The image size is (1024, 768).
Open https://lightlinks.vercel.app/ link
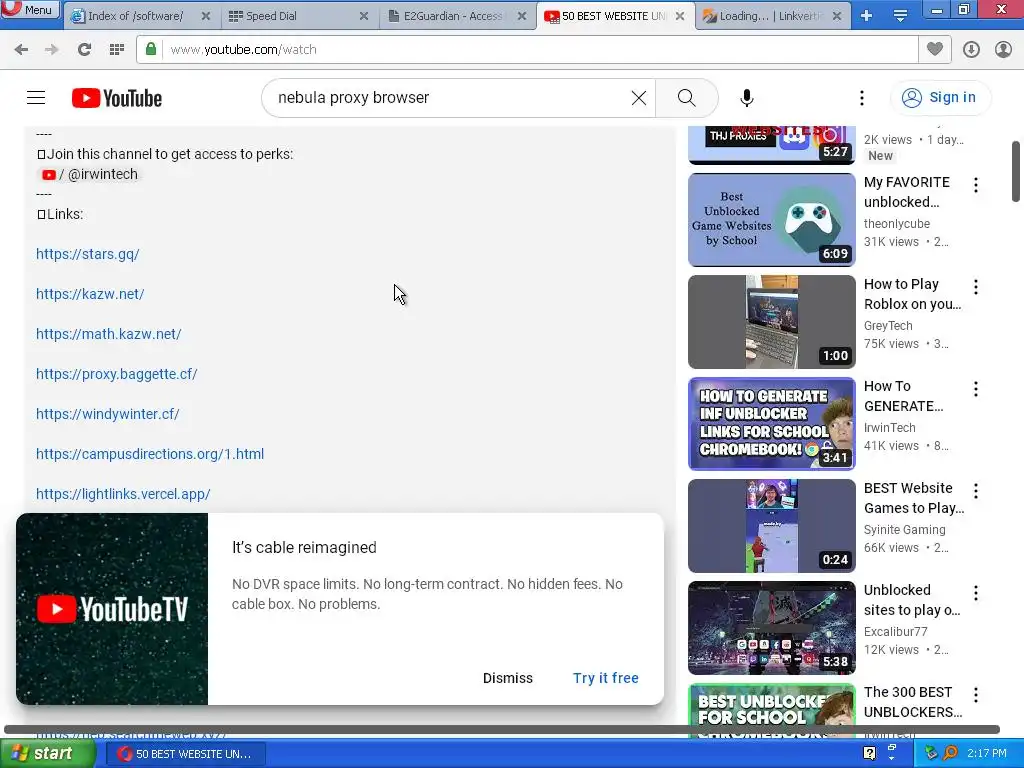click(x=123, y=494)
